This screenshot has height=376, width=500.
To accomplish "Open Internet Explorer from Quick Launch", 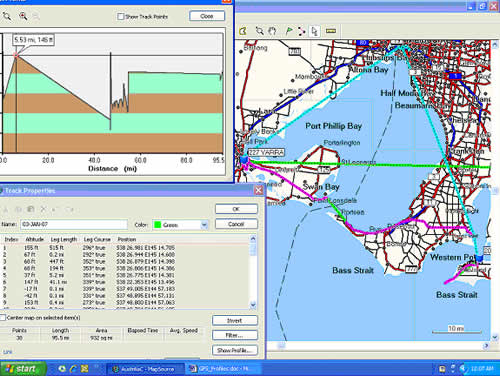I will coord(73,369).
